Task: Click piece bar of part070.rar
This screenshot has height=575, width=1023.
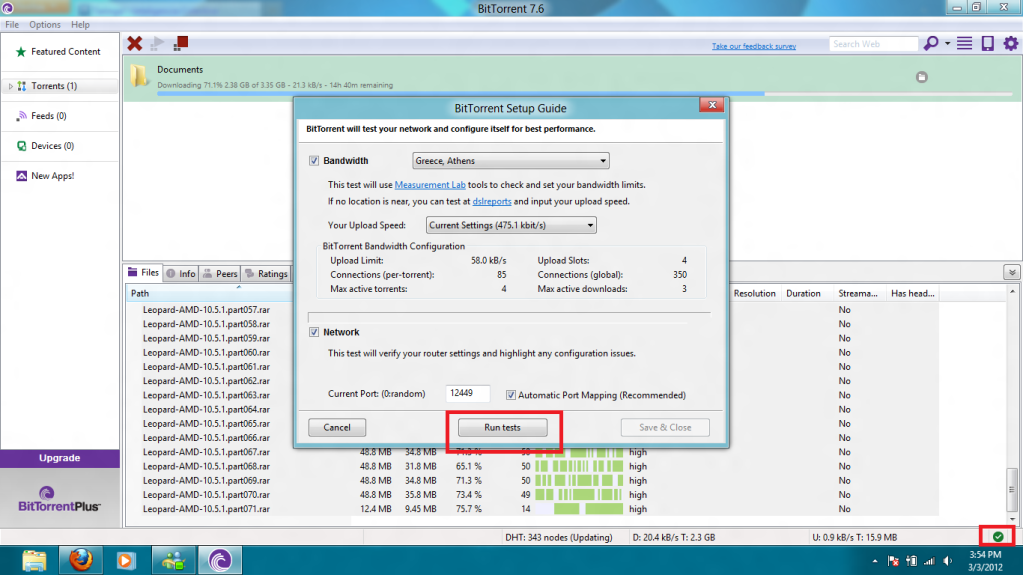Action: click(x=579, y=495)
